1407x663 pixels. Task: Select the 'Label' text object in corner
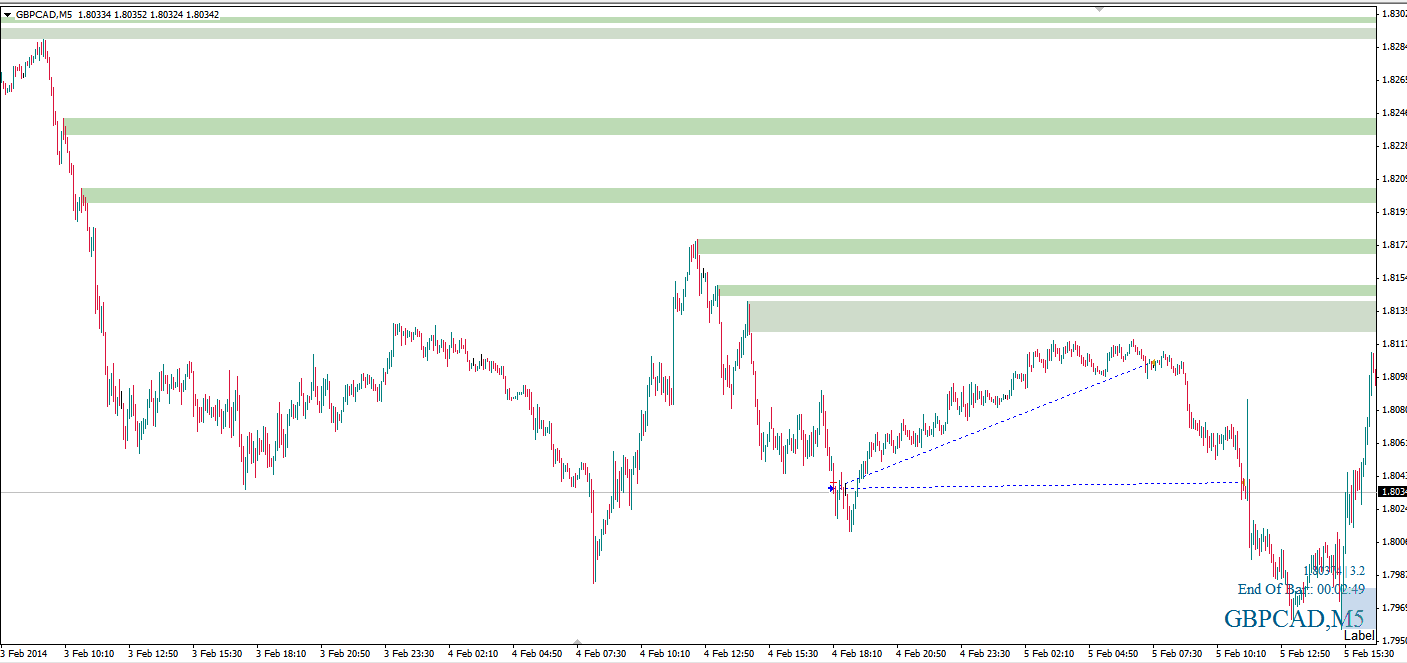1358,635
